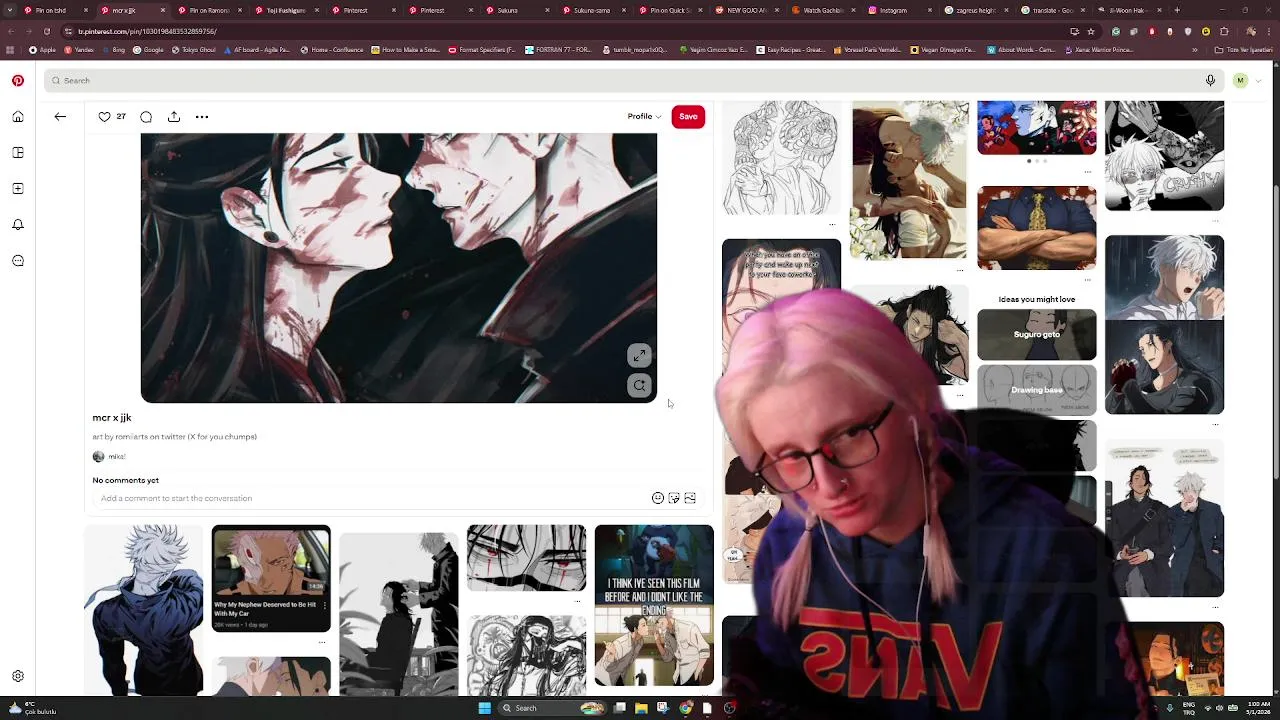The height and width of the screenshot is (720, 1280).
Task: Open pin more options ellipsis
Action: pos(202,117)
